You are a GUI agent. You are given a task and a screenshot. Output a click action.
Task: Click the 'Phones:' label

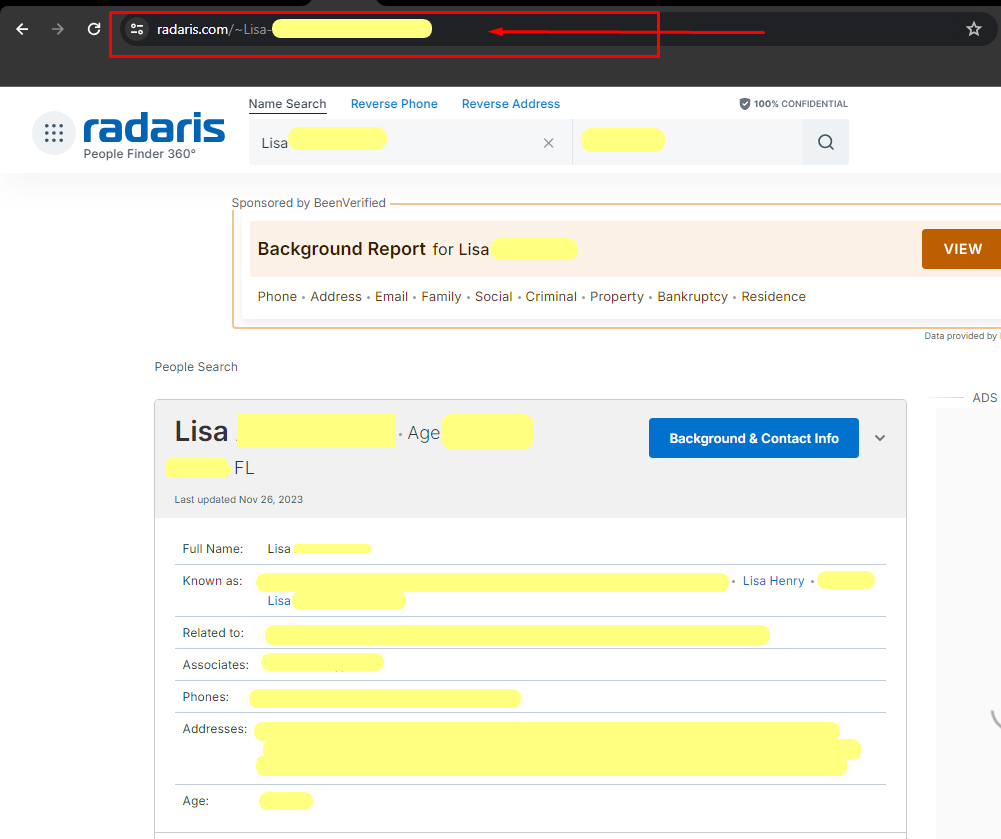coord(206,697)
